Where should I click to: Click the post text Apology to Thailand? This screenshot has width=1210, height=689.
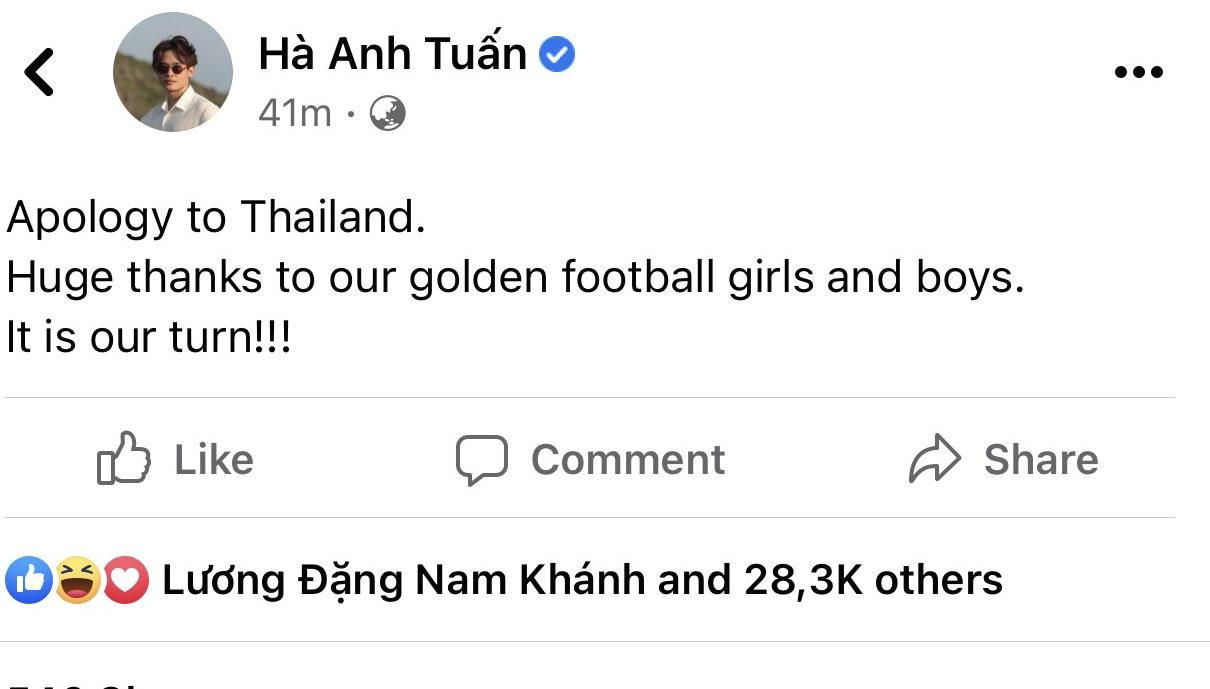(214, 216)
